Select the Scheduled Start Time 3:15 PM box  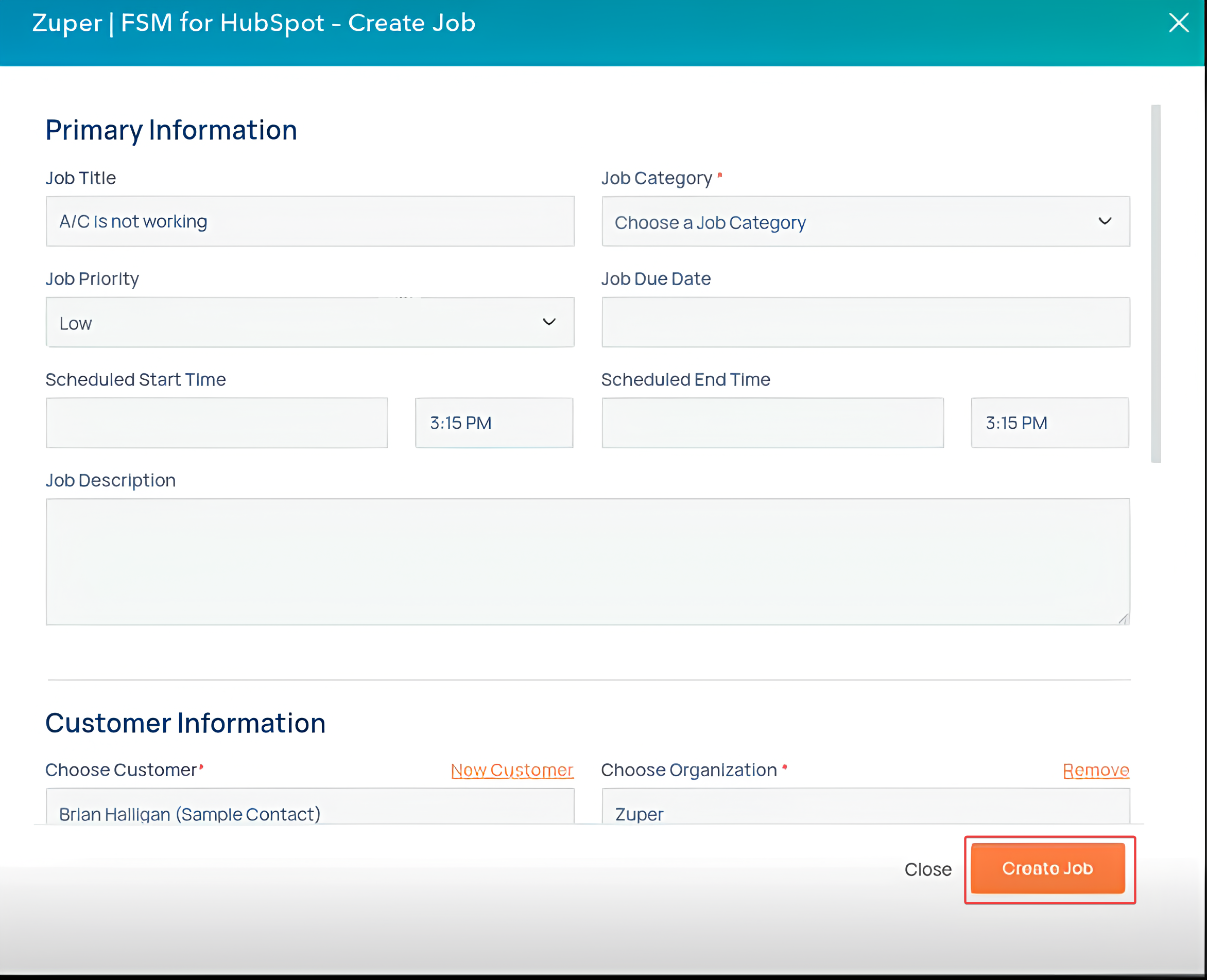click(494, 423)
